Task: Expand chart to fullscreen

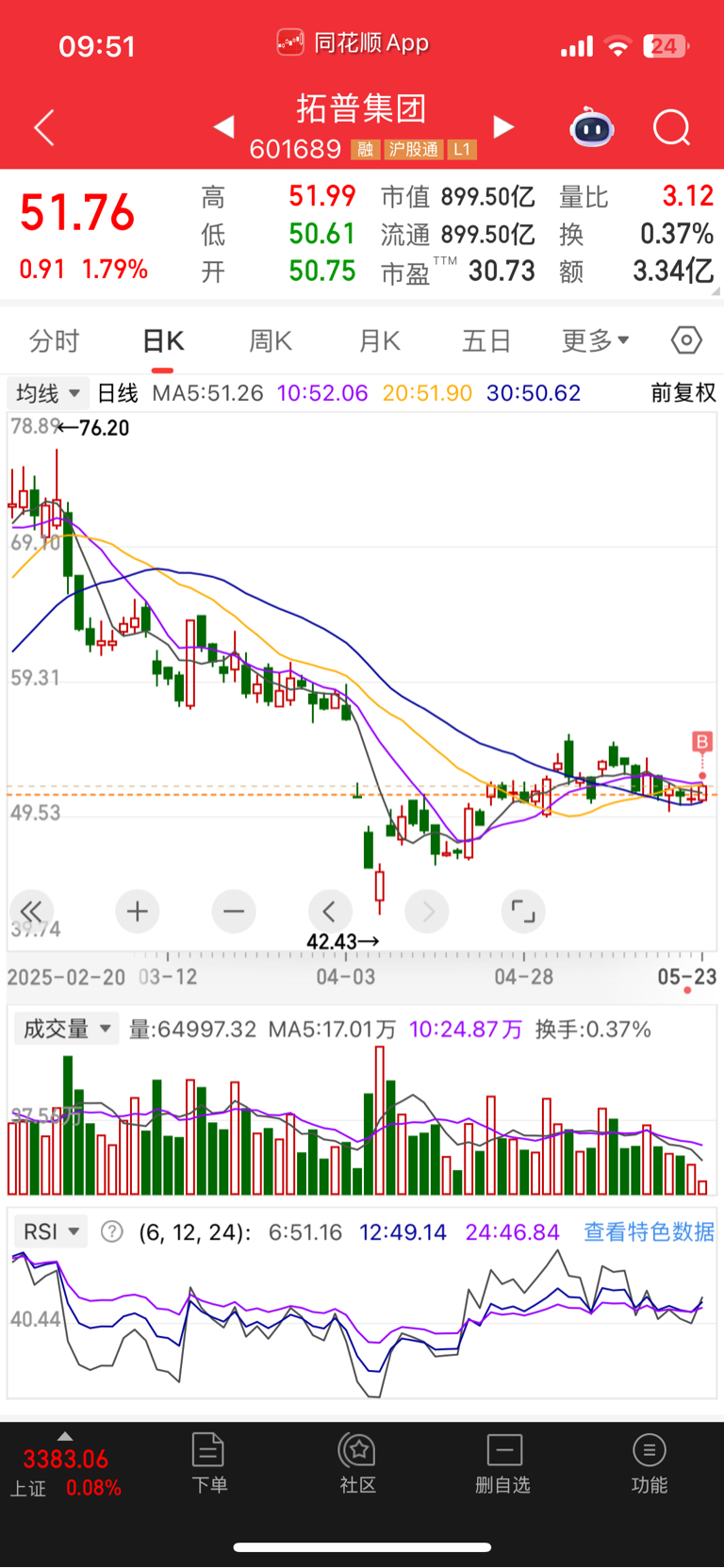Action: tap(523, 911)
